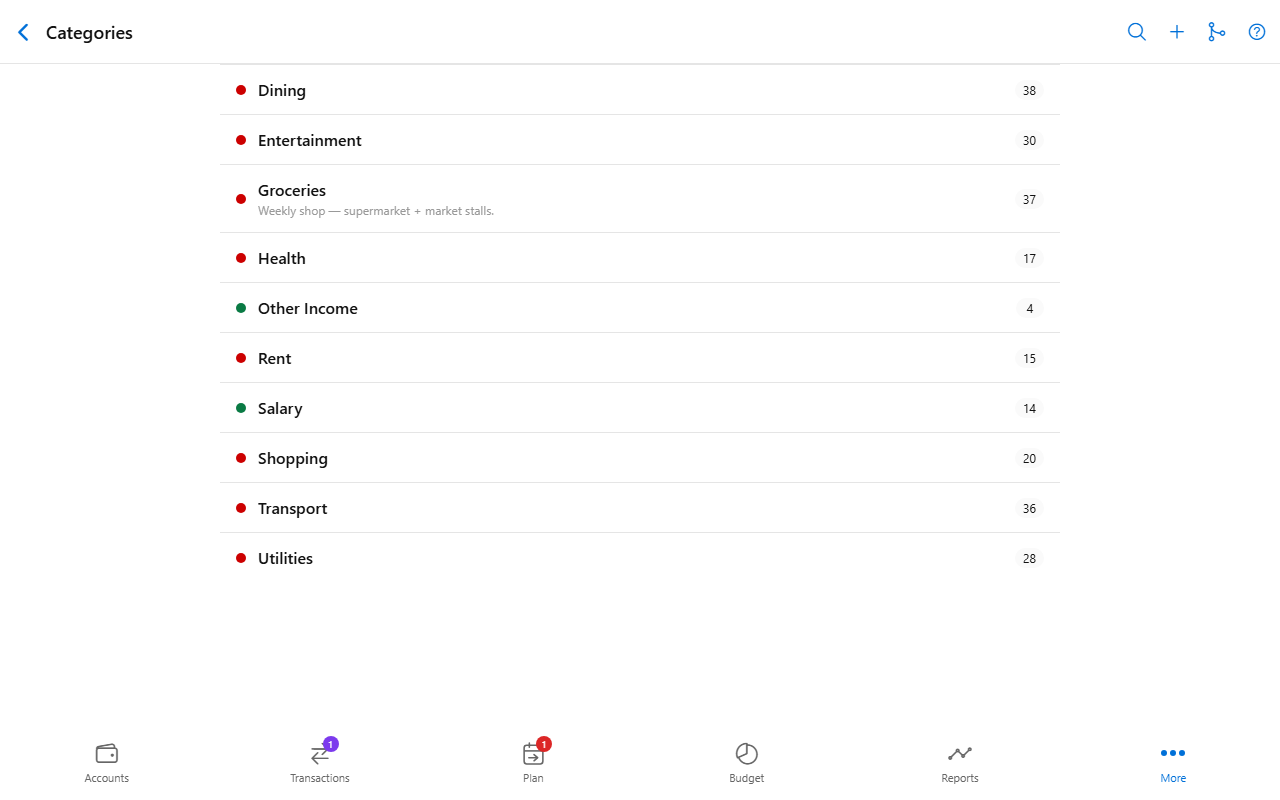Open the Accounts tab

(x=107, y=763)
